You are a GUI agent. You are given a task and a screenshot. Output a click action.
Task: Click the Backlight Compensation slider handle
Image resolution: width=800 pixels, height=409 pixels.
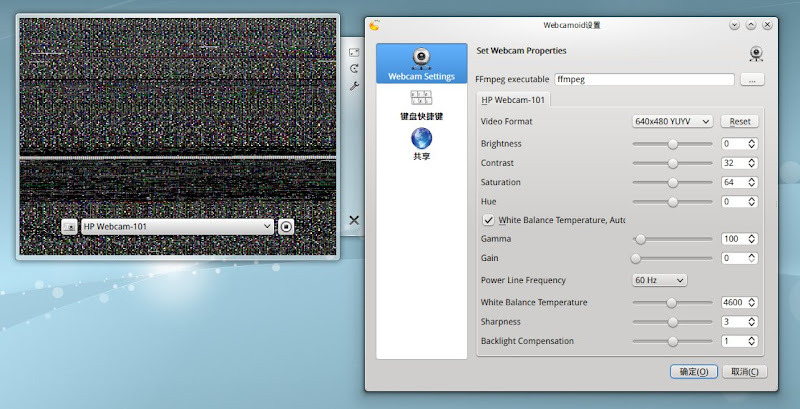point(673,341)
